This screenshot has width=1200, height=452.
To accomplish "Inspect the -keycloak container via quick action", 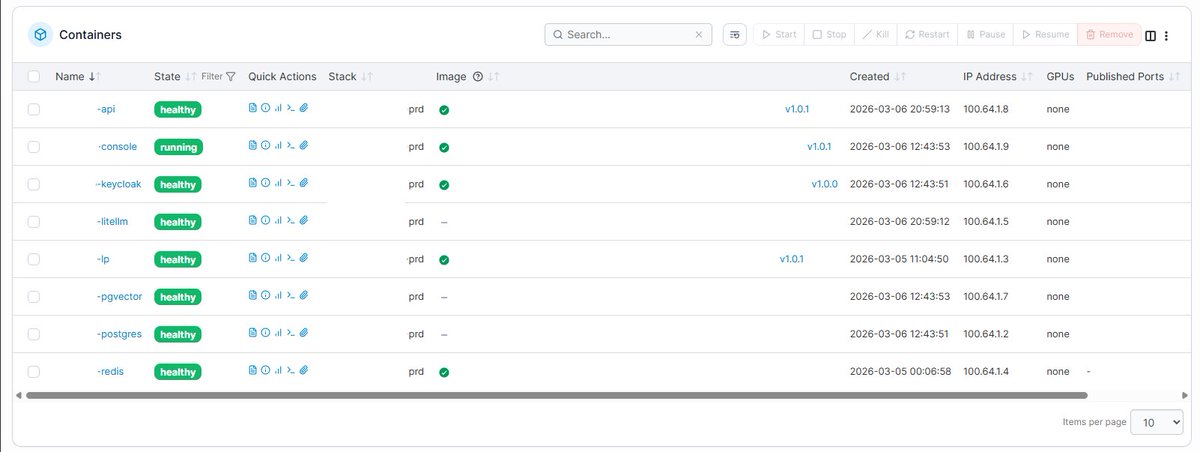I will point(265,183).
